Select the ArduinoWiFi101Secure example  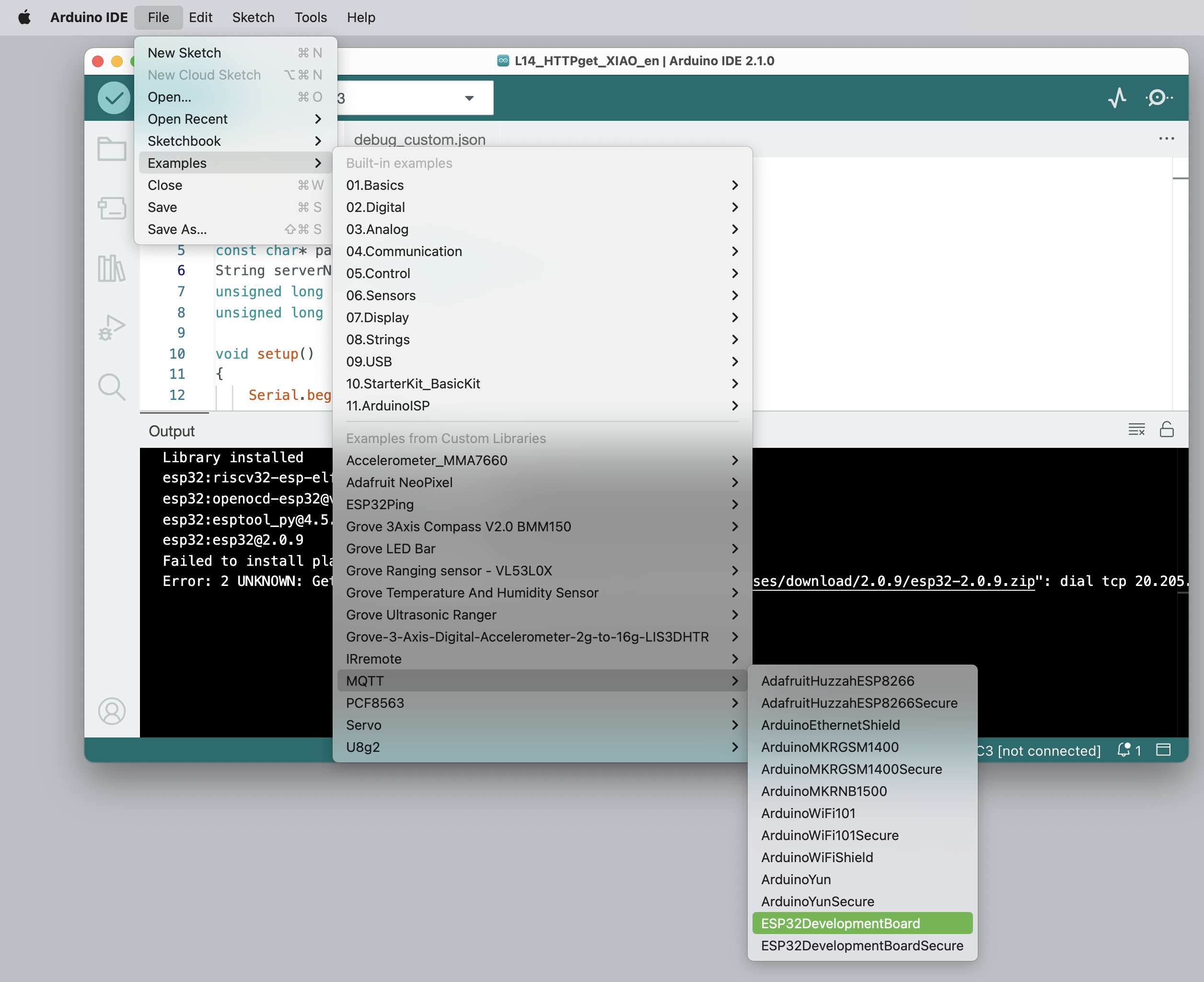pos(862,835)
